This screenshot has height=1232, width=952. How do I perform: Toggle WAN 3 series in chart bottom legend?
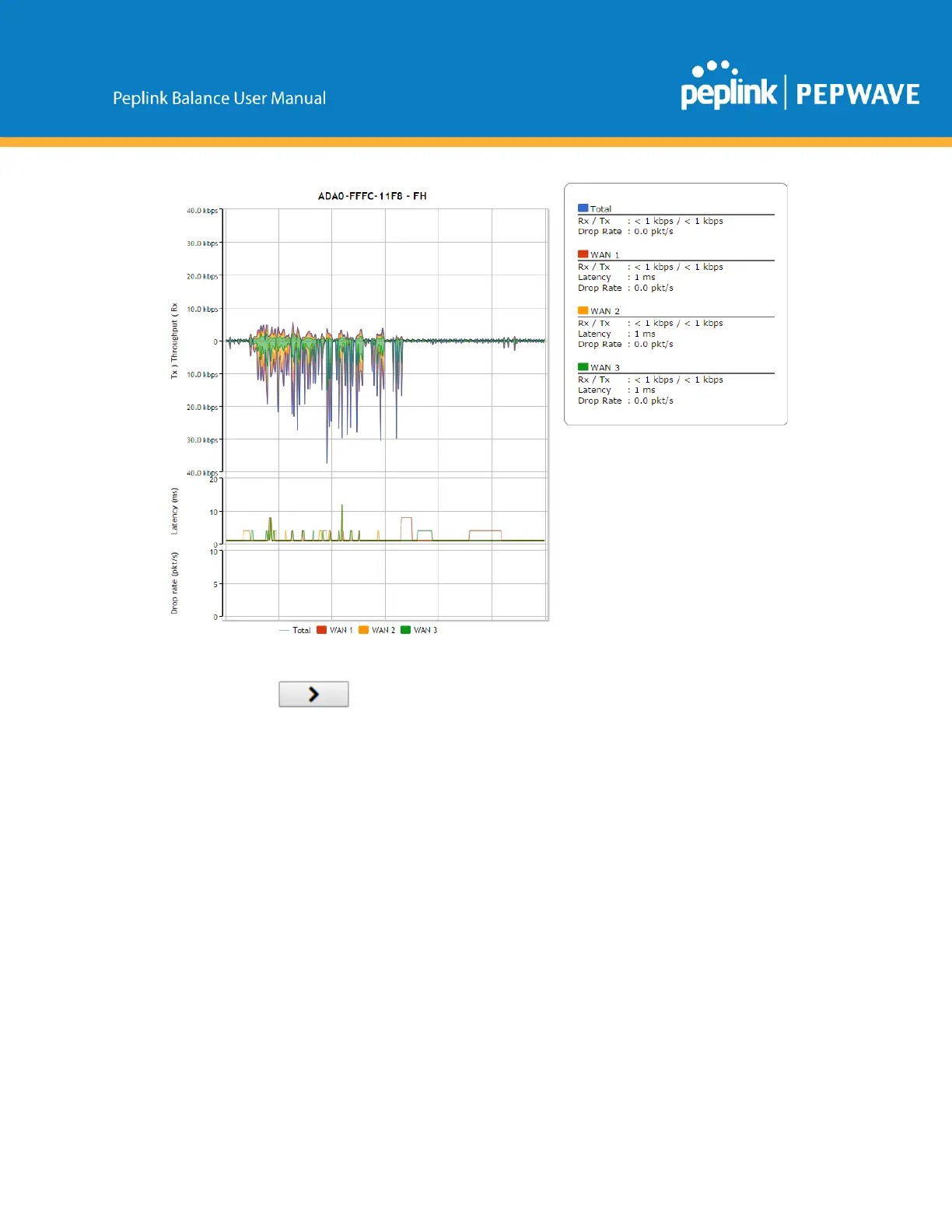click(x=418, y=630)
